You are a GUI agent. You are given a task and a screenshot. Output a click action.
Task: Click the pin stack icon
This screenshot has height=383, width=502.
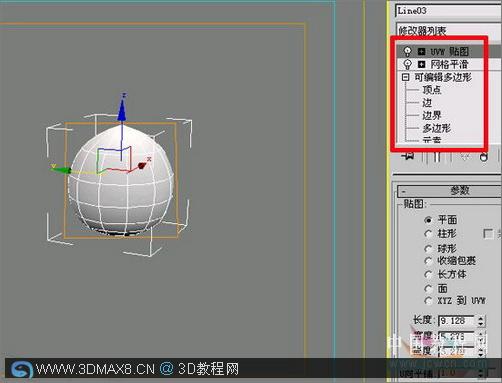click(408, 157)
